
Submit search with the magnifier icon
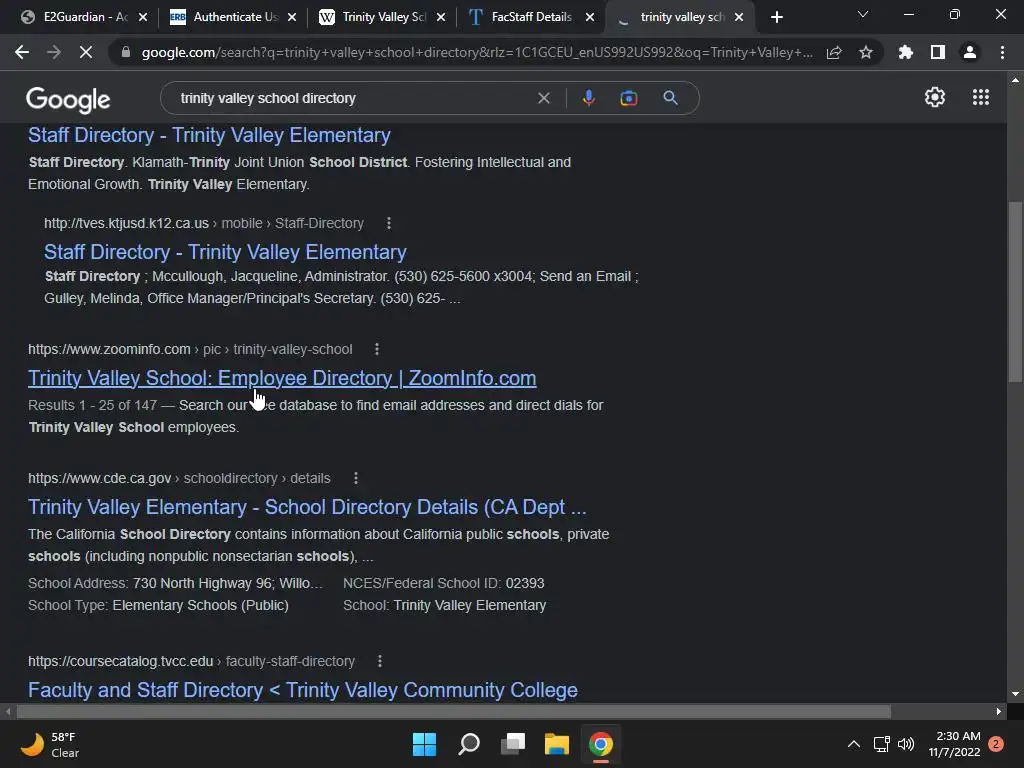670,98
